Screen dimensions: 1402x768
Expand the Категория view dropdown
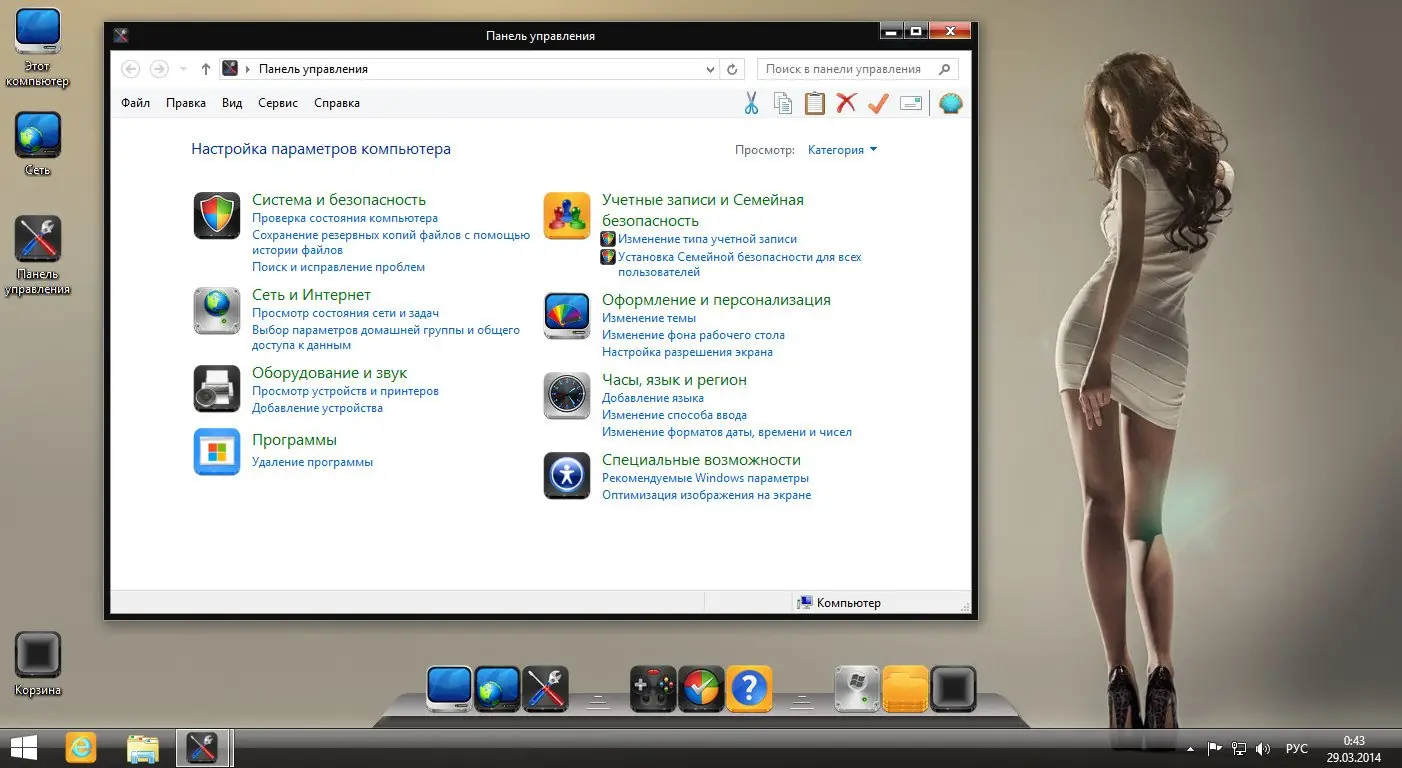point(841,149)
